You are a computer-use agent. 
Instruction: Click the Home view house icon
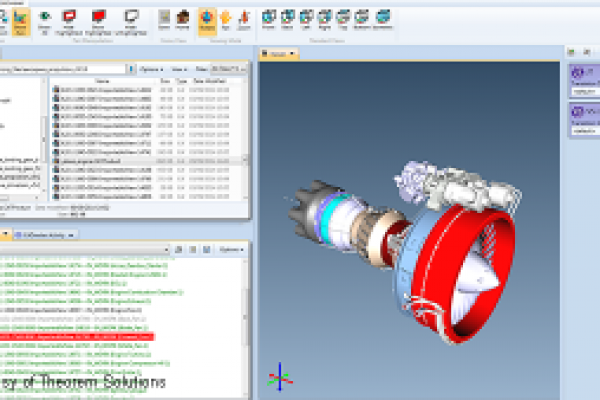(182, 18)
